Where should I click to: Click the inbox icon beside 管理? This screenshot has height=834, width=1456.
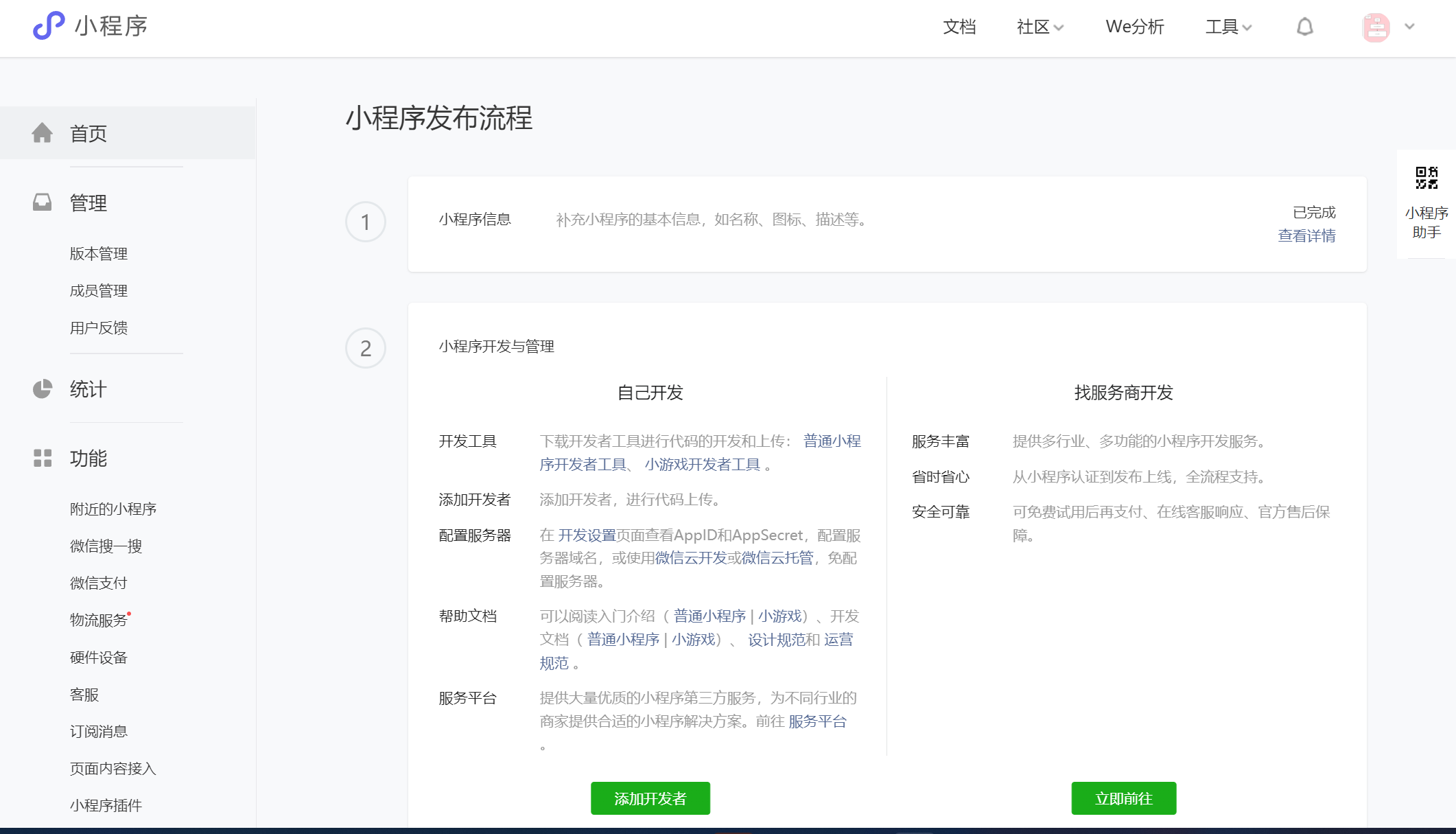pos(43,202)
